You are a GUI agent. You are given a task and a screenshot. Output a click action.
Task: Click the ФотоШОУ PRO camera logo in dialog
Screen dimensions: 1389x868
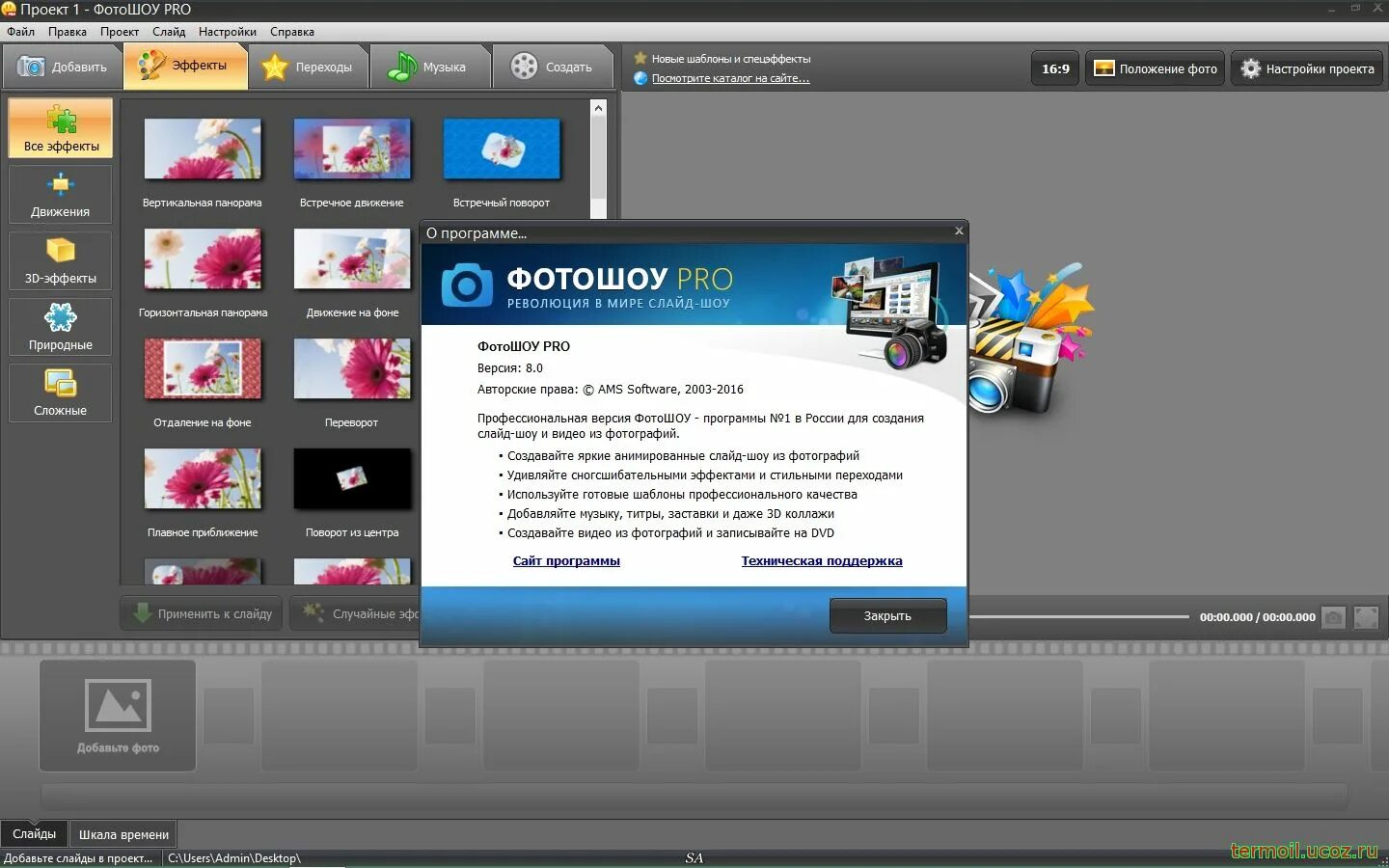467,285
